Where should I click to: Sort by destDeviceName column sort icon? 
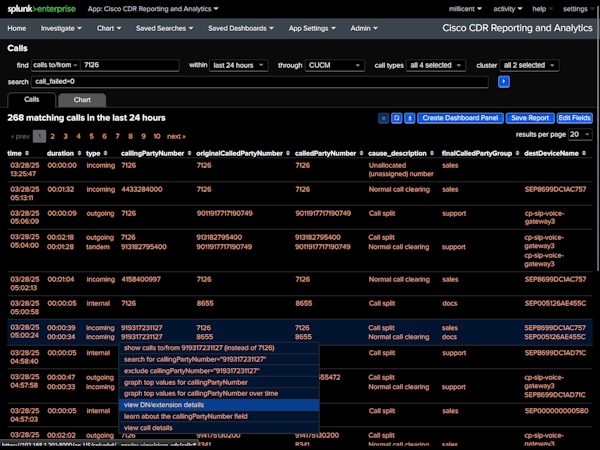coord(584,153)
